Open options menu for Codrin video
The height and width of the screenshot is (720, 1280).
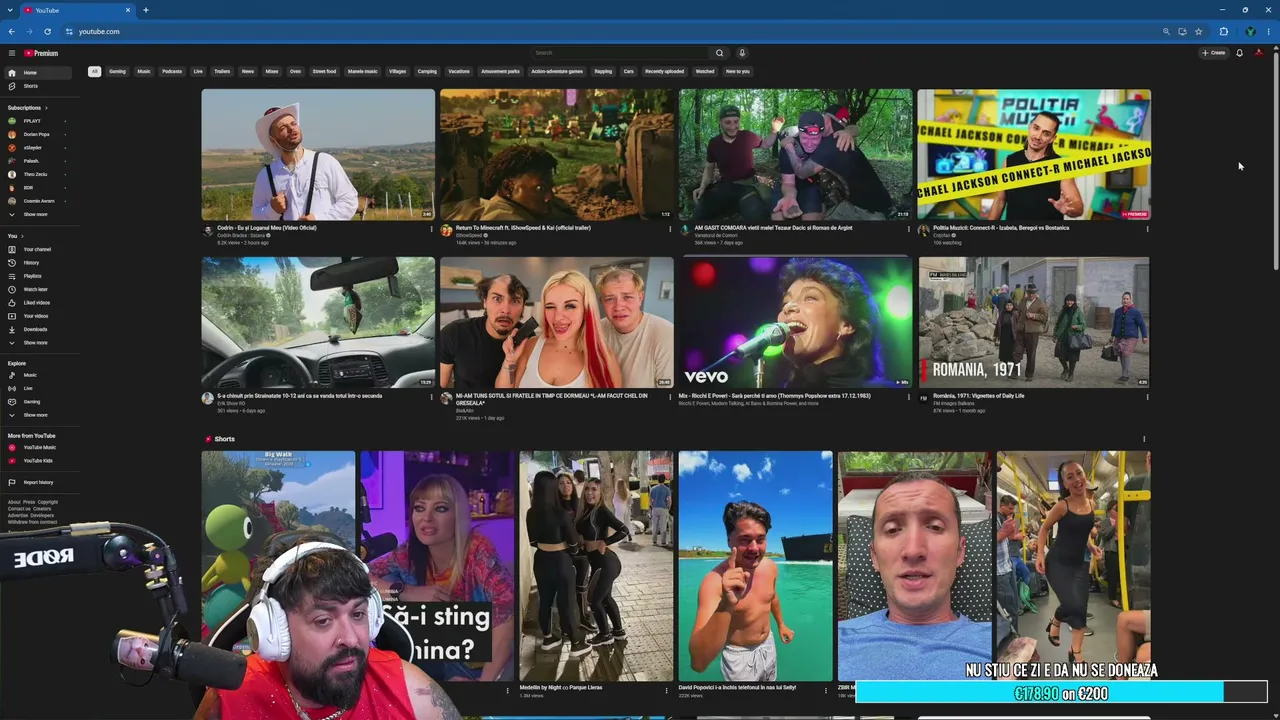(x=431, y=229)
